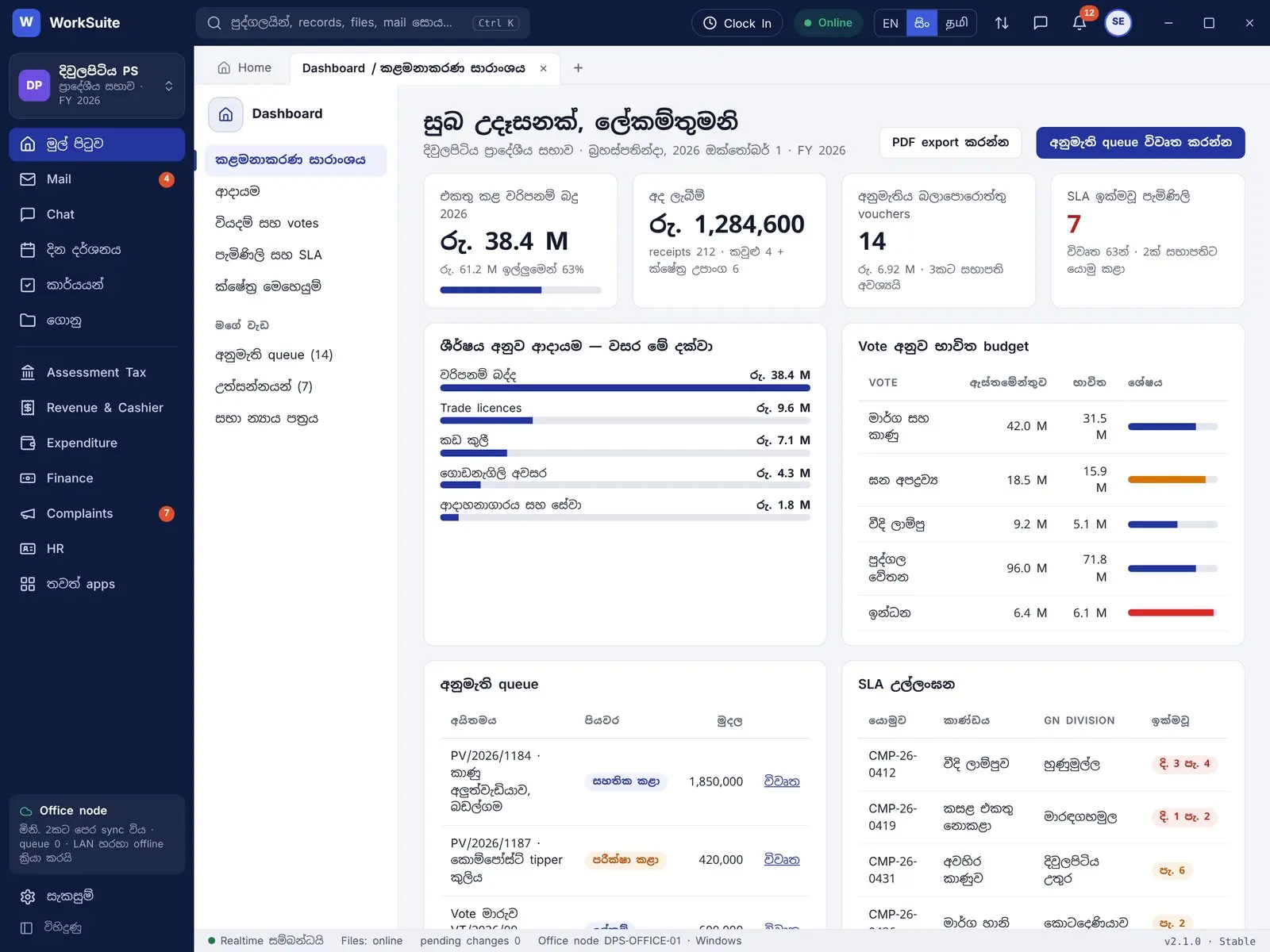Click the sync arrows icon in top bar
The width and height of the screenshot is (1270, 952).
coord(1002,23)
